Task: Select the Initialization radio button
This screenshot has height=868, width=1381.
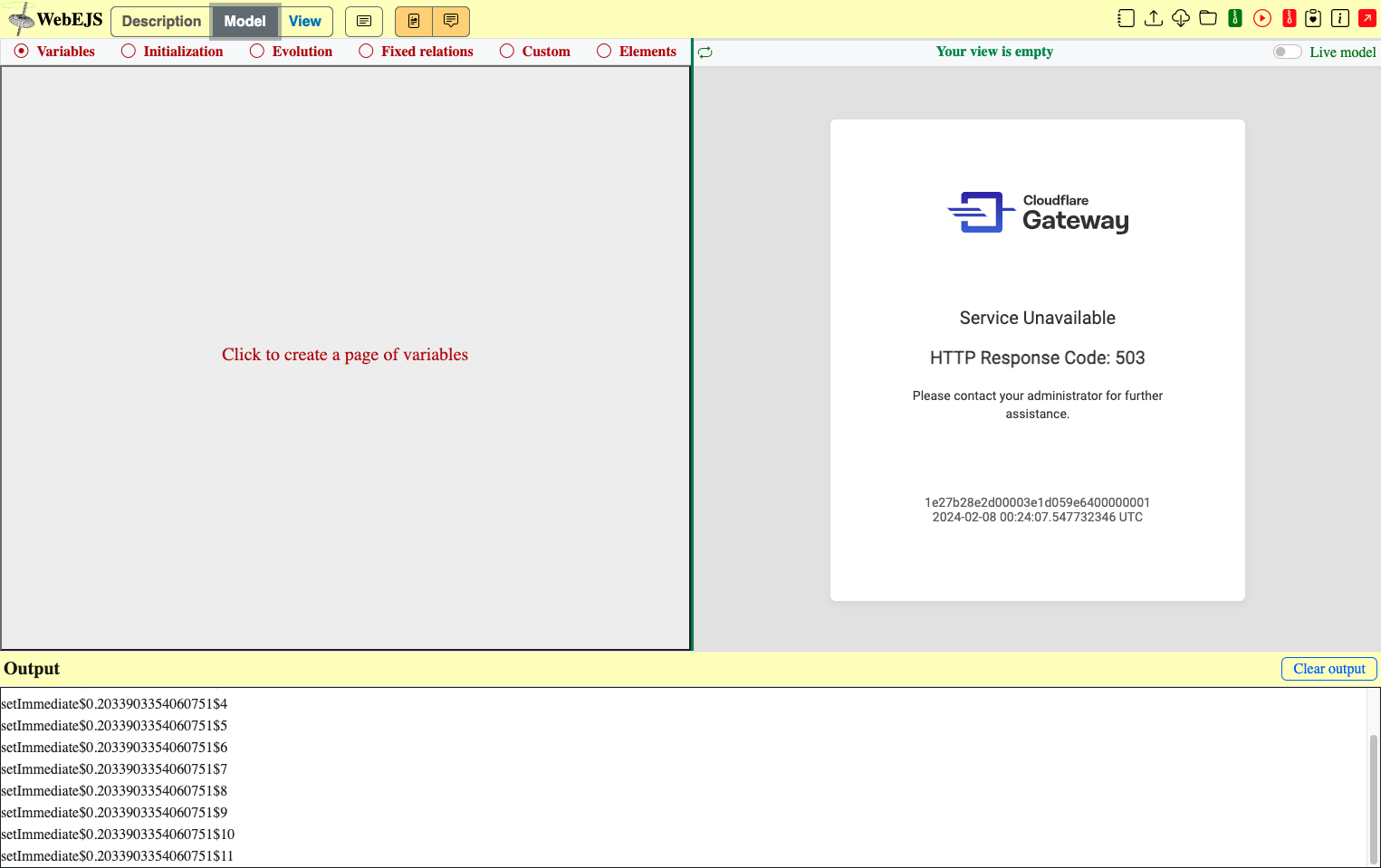Action: point(129,52)
